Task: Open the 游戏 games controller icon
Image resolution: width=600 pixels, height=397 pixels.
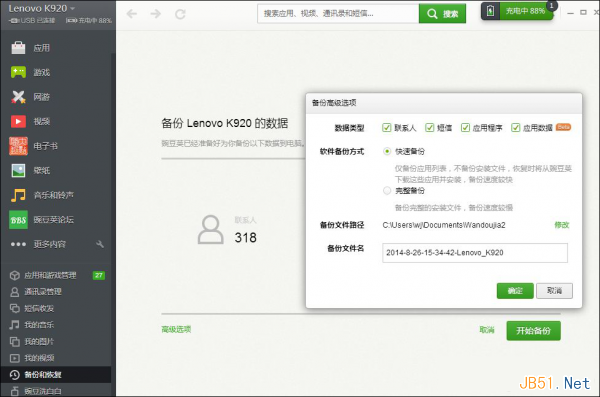Action: pyautogui.click(x=18, y=72)
